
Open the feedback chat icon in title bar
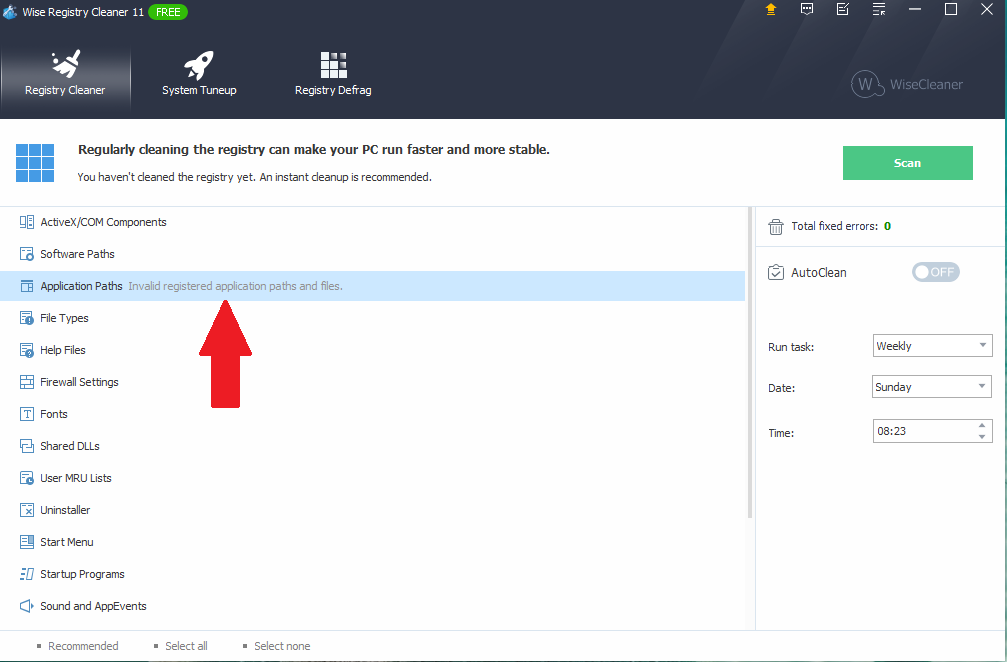pyautogui.click(x=807, y=9)
